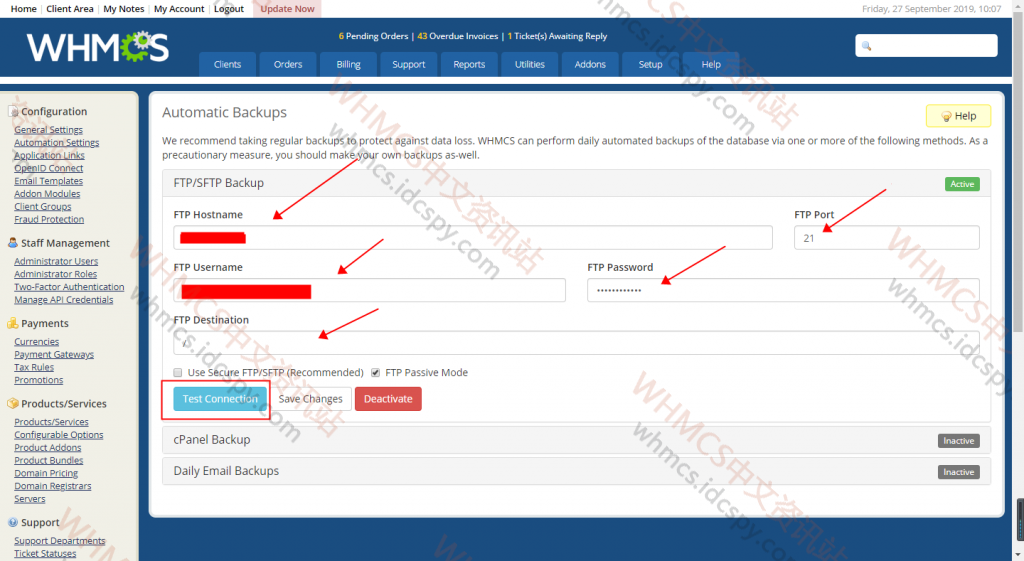
Task: Open the Client Area link
Action: click(x=70, y=8)
